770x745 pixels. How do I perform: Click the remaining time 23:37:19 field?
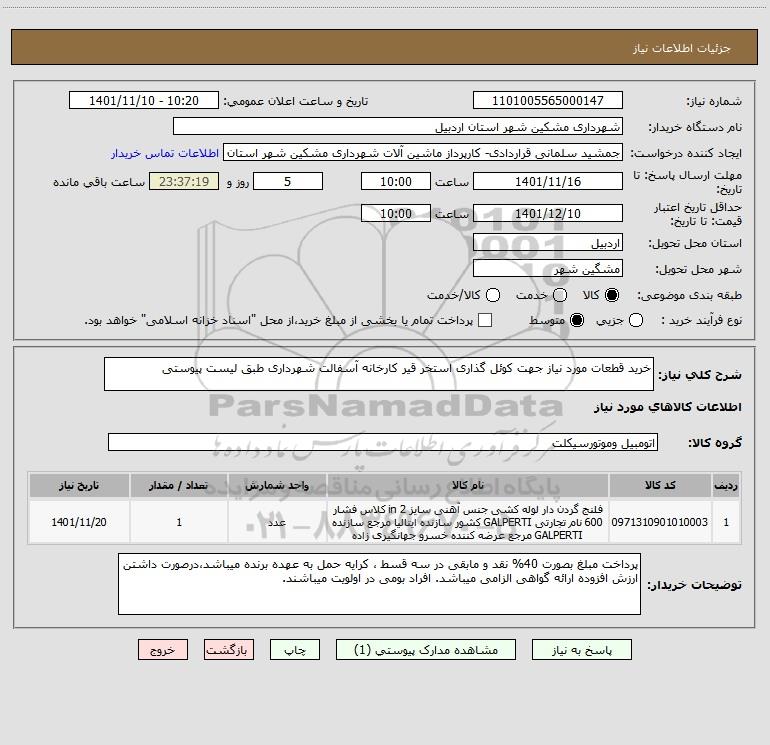[184, 181]
